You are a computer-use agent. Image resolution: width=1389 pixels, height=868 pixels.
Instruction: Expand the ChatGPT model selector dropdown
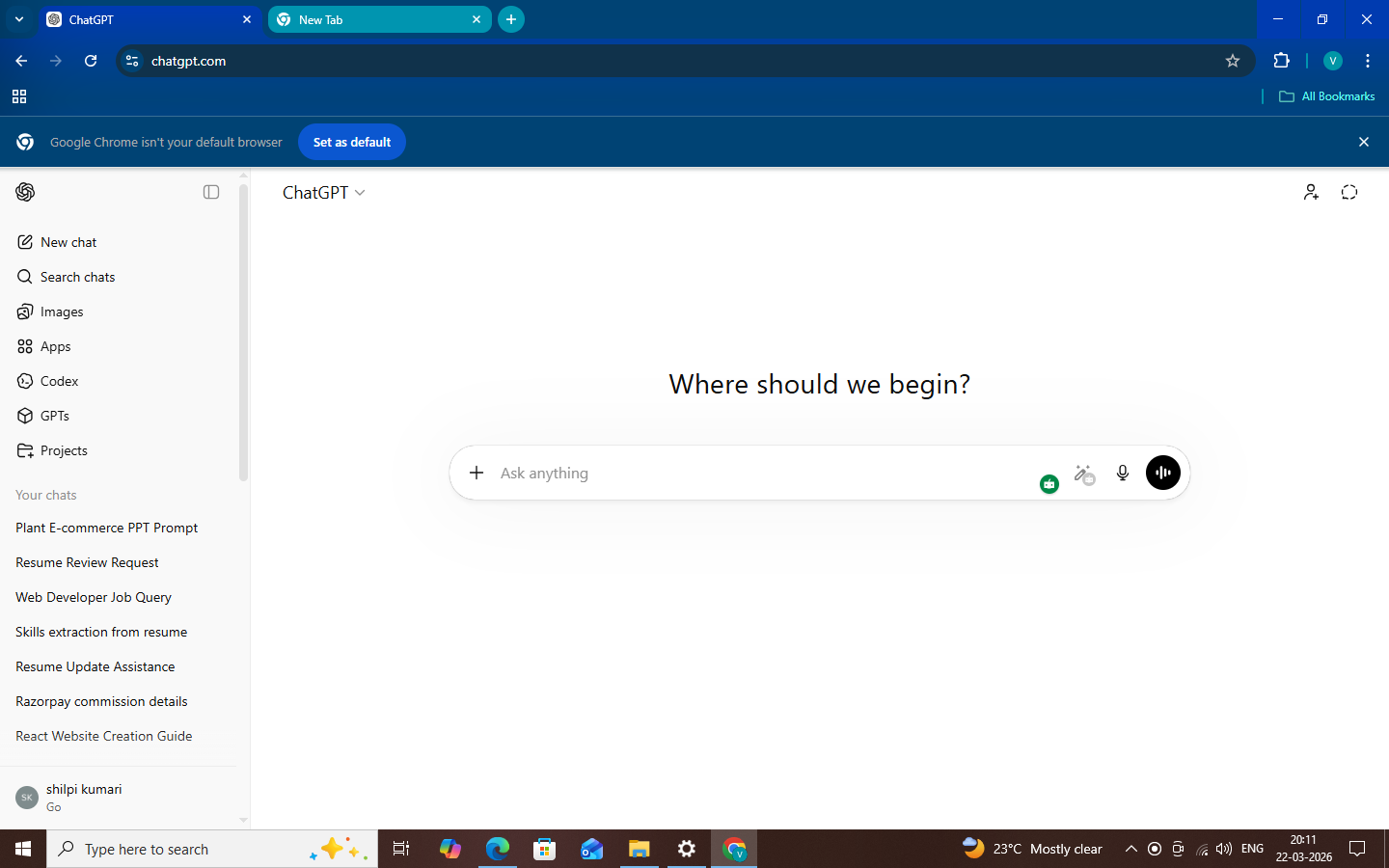point(324,193)
